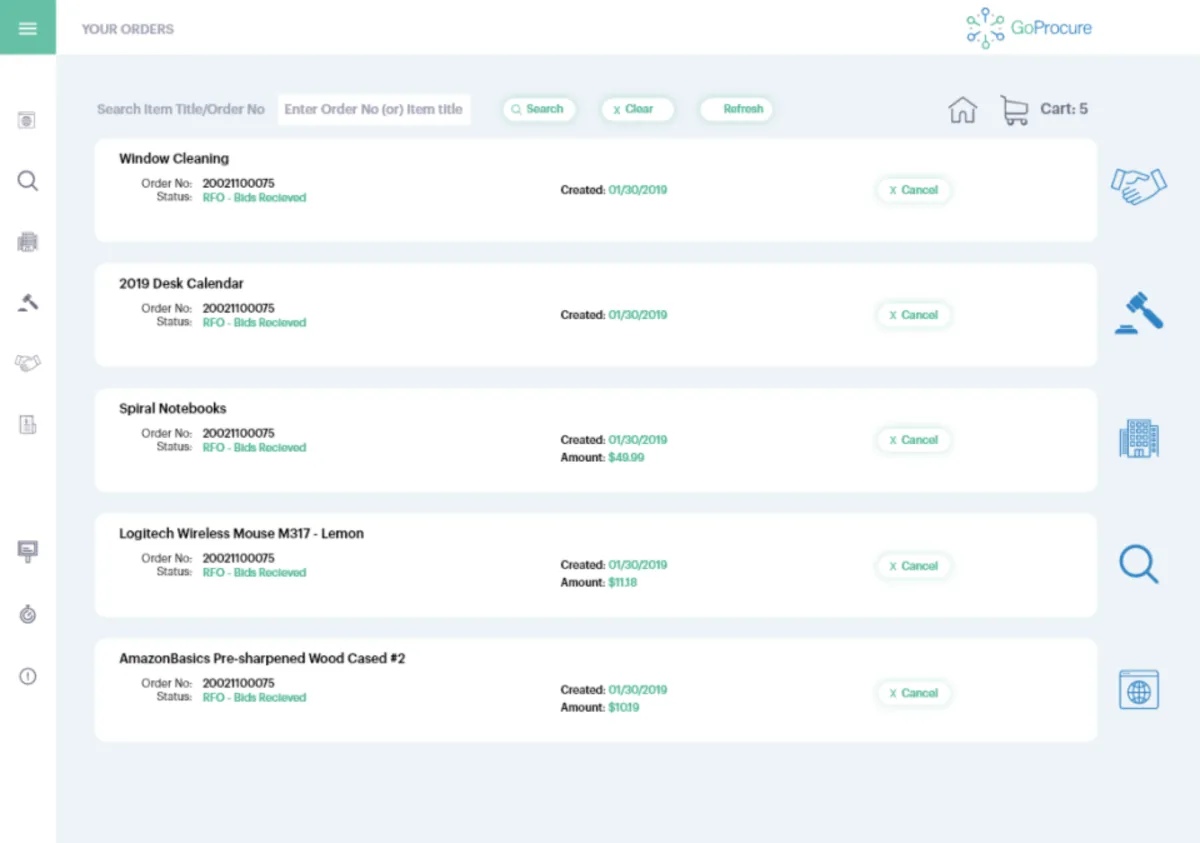Click the large blue gavel icon
Screen dimensions: 1200x843
pyautogui.click(x=1139, y=313)
